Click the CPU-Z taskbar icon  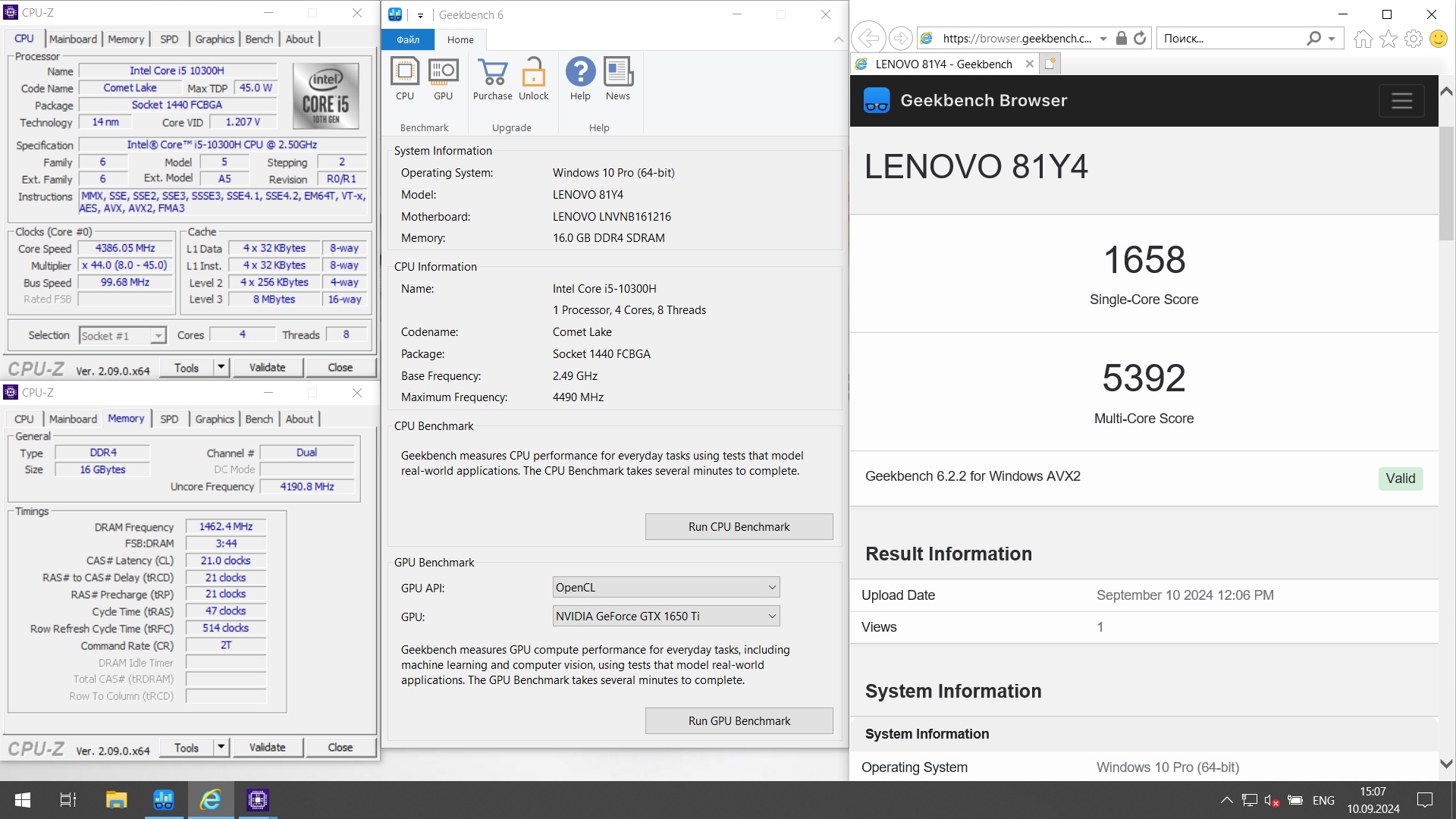click(x=257, y=800)
